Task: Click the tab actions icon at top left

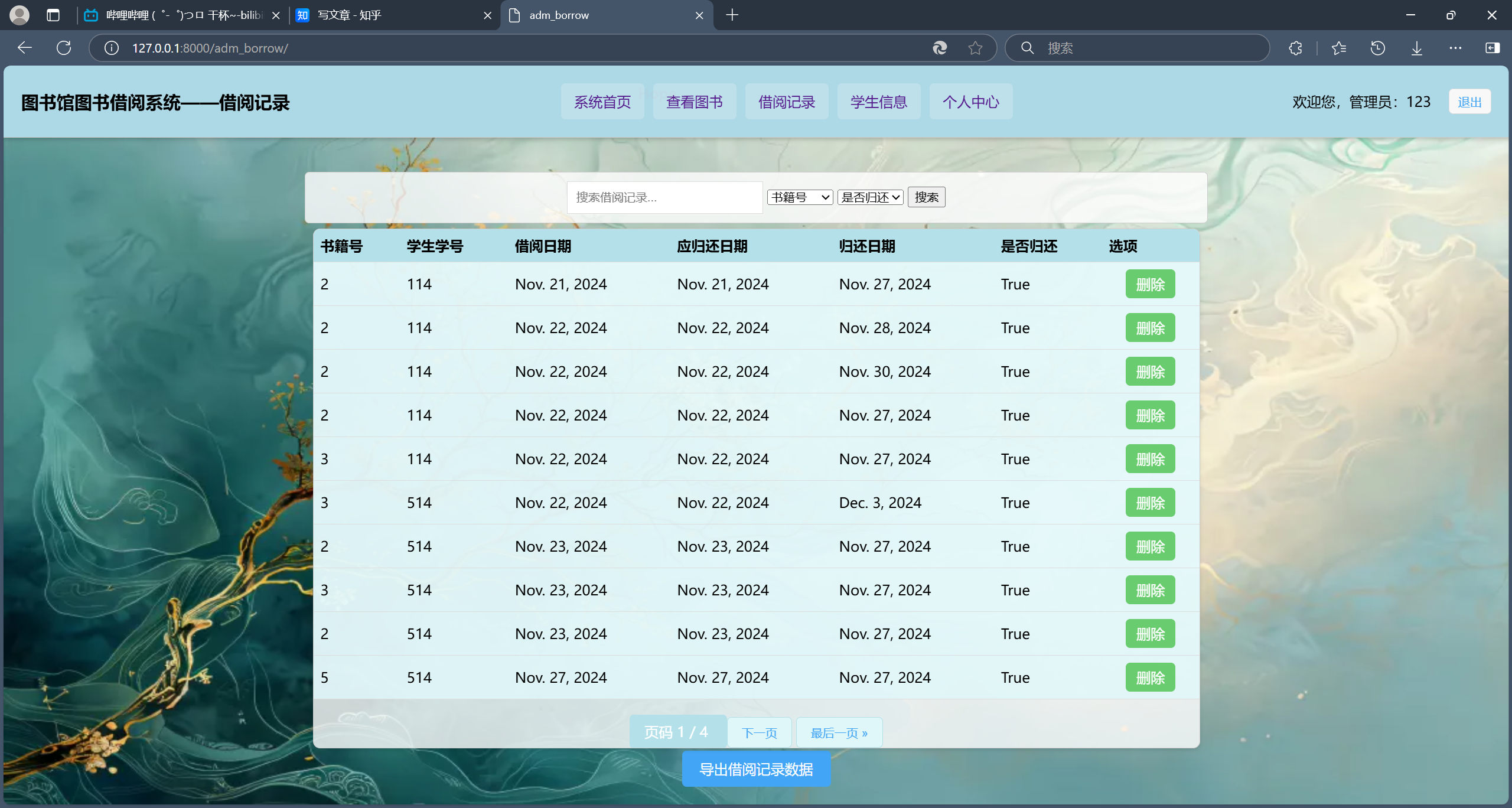Action: (53, 15)
